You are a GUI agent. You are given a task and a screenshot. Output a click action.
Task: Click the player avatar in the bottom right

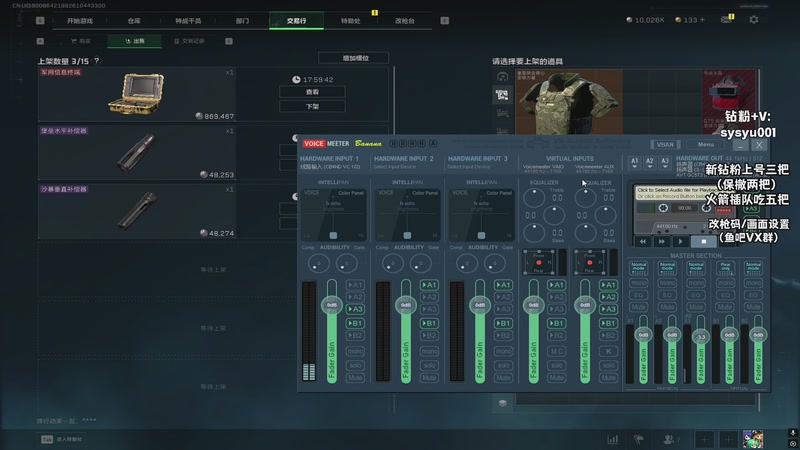click(753, 439)
